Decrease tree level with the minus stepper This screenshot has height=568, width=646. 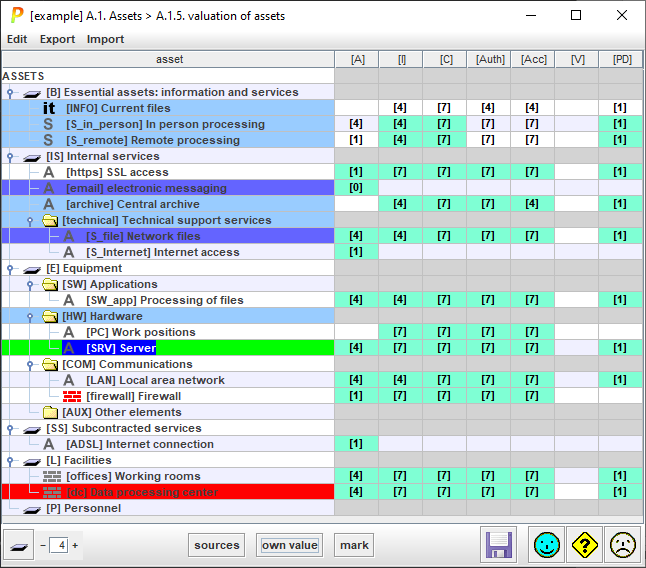click(43, 545)
